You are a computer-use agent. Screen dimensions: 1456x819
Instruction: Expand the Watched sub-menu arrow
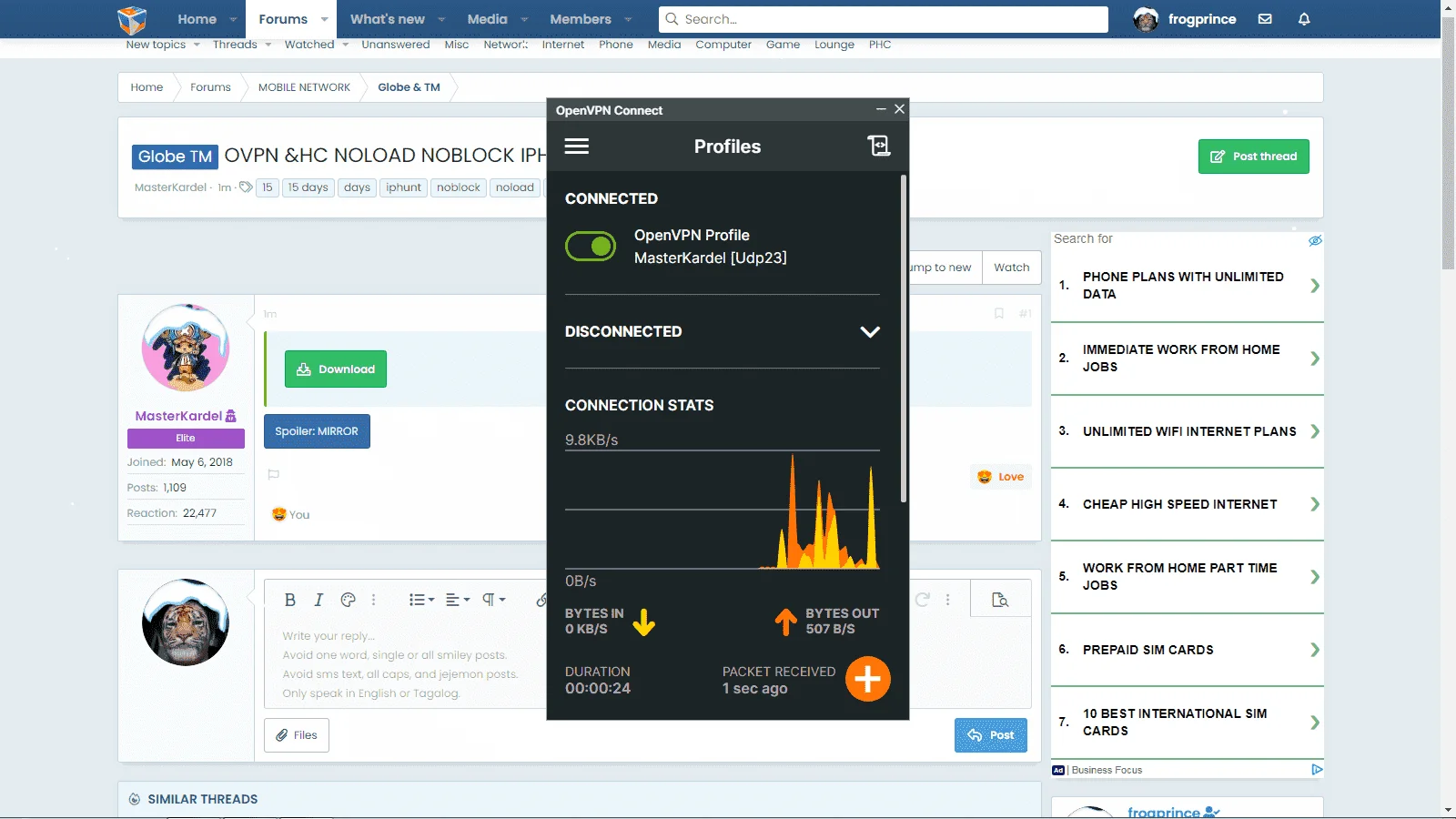click(x=346, y=45)
